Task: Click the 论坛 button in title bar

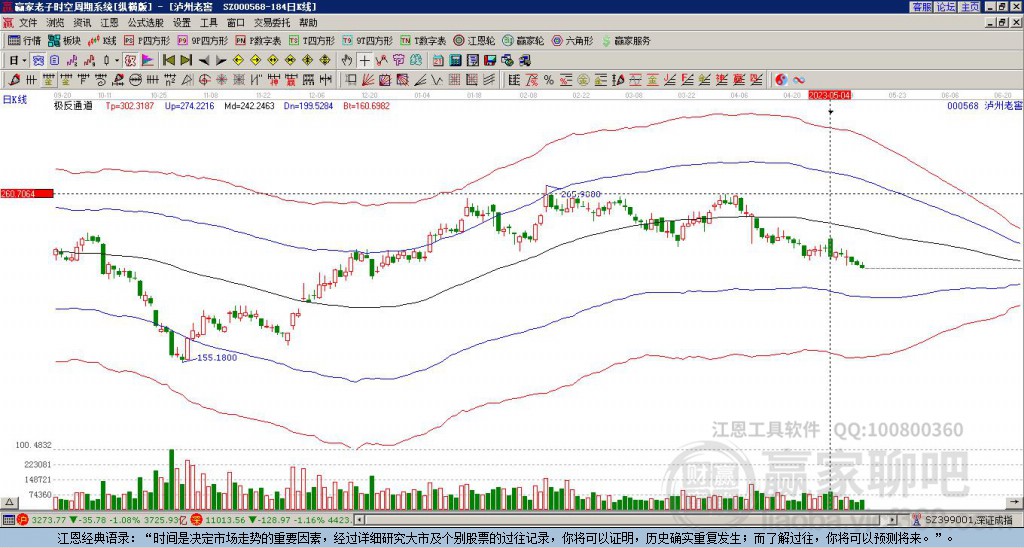Action: click(945, 7)
